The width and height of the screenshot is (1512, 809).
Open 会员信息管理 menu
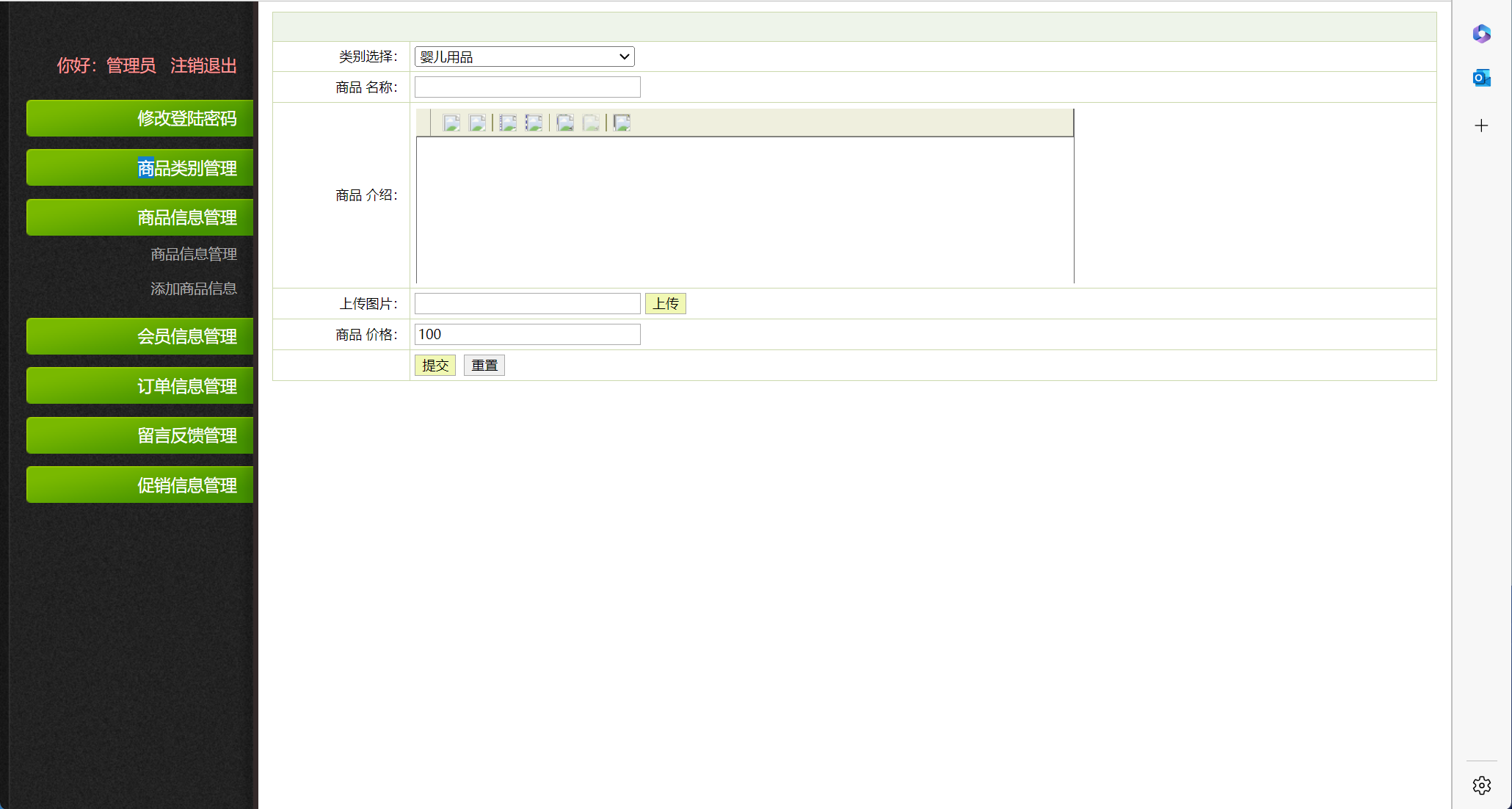[x=140, y=336]
